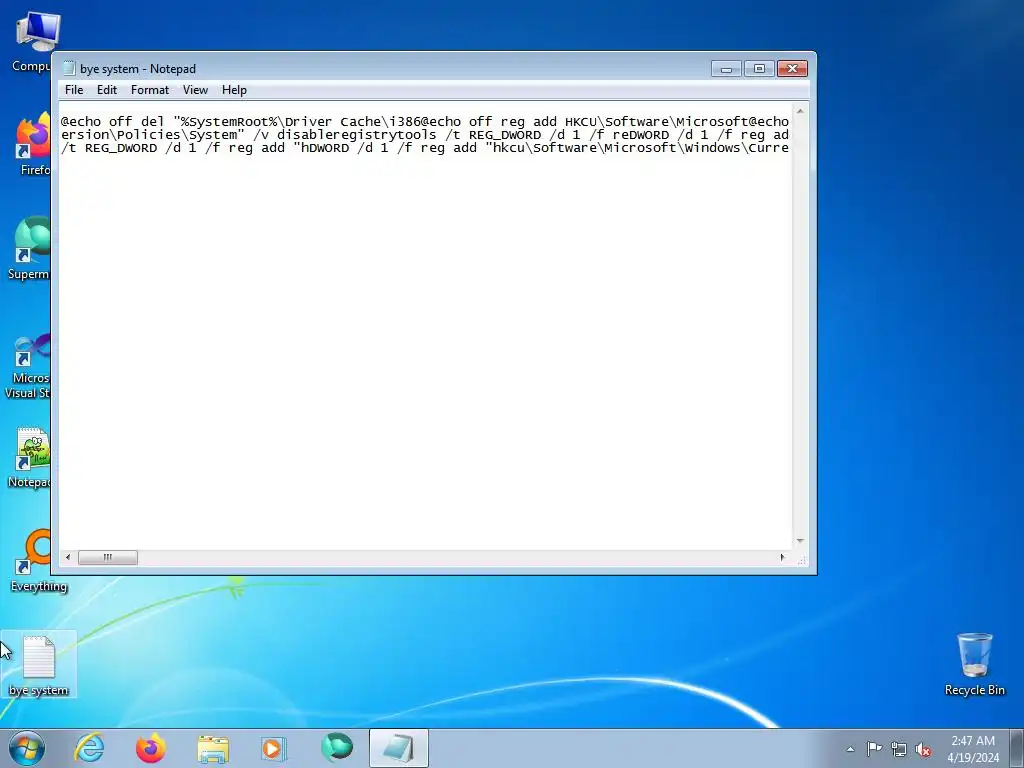
Task: Click the horizontal scrollbar right arrow
Action: pyautogui.click(x=782, y=557)
